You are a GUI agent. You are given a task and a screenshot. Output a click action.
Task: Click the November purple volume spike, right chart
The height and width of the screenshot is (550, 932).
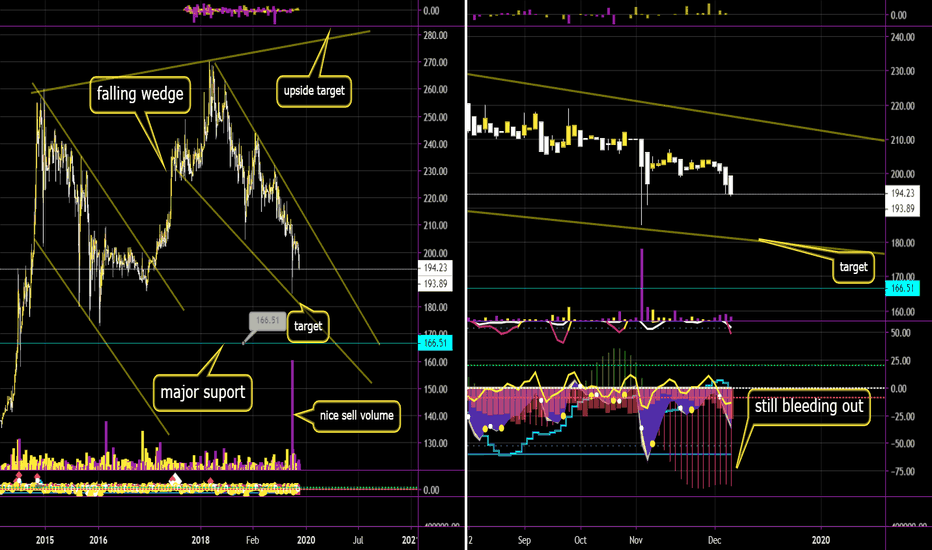[642, 284]
